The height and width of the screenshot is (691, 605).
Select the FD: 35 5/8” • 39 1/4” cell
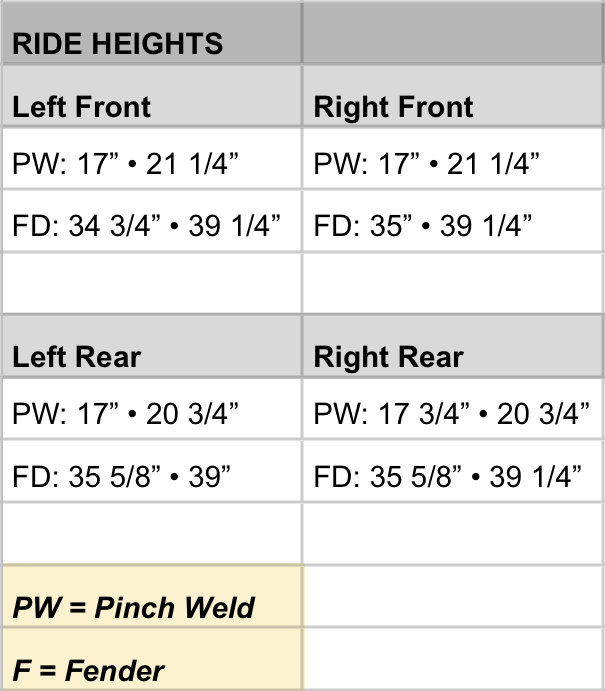[453, 471]
